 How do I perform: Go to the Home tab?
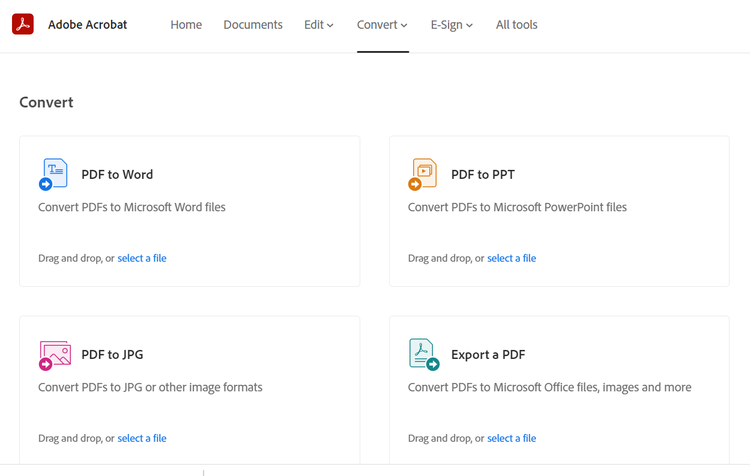click(186, 25)
